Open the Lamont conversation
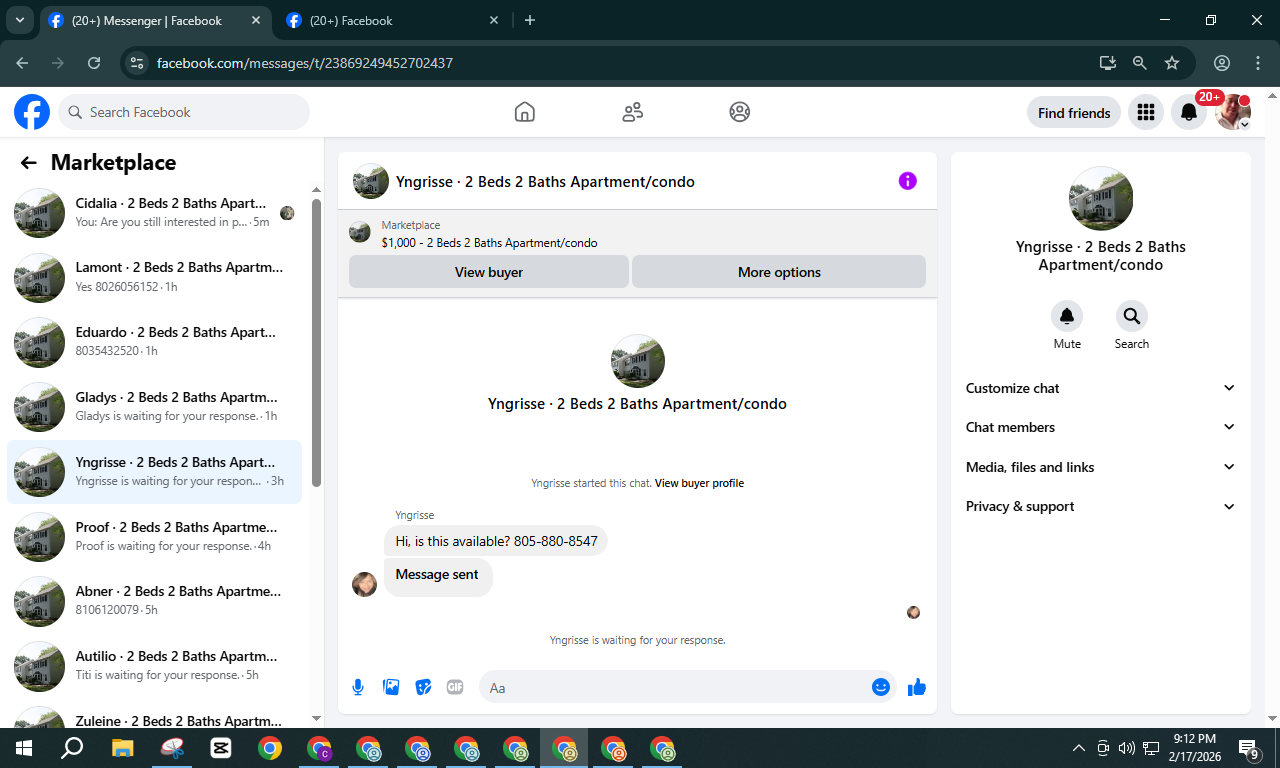 [156, 277]
